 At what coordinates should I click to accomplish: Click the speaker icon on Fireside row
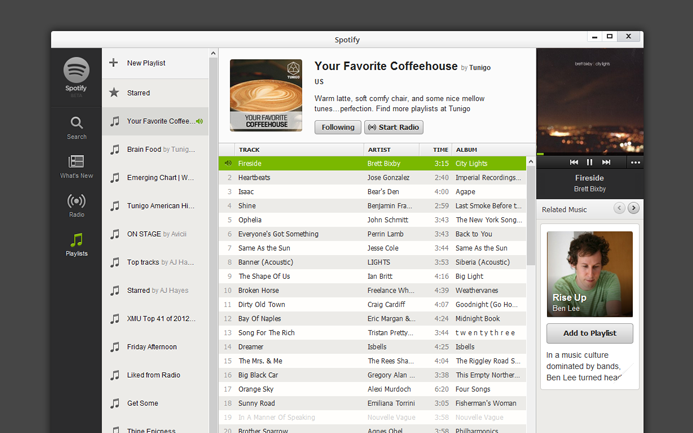tap(228, 163)
